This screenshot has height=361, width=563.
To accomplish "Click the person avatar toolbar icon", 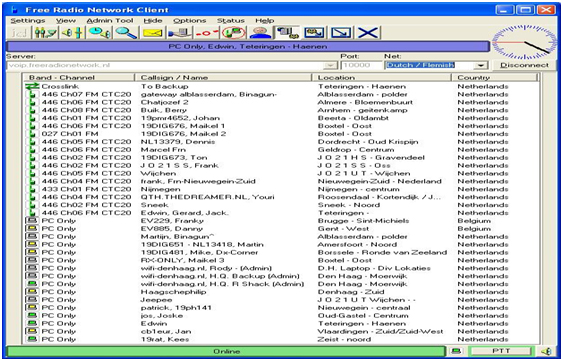I will click(x=260, y=33).
